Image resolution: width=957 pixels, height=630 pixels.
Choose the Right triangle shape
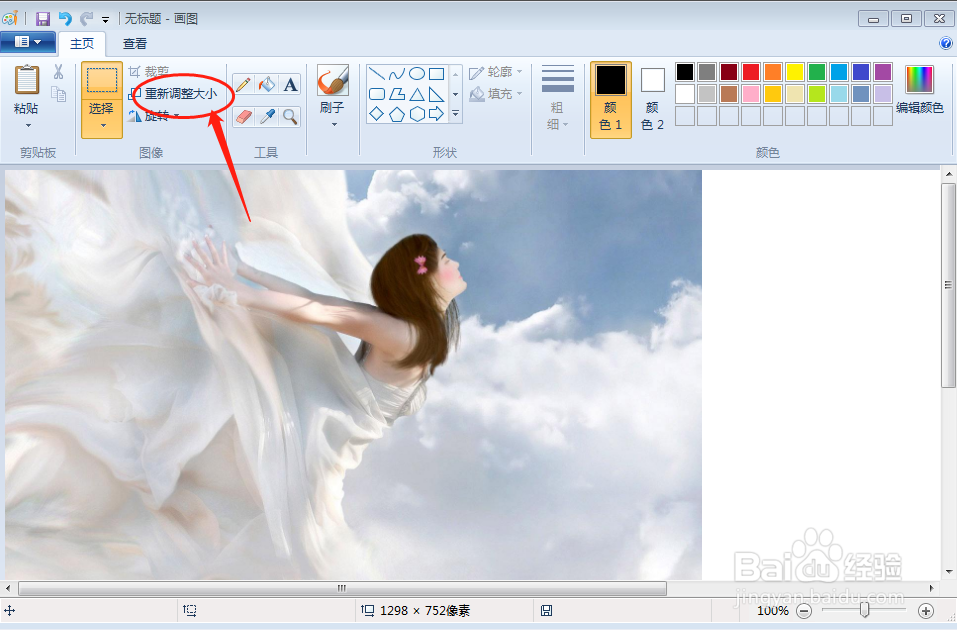[x=436, y=94]
